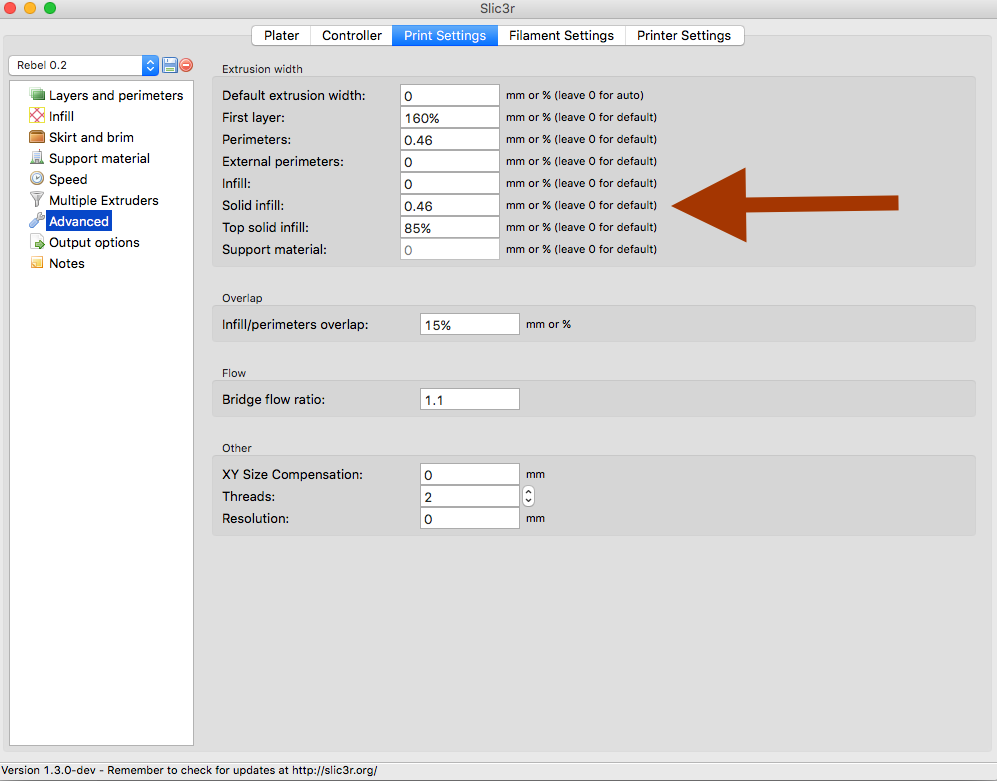Select the Multiple Extruders funnel icon
997x781 pixels.
coord(38,200)
